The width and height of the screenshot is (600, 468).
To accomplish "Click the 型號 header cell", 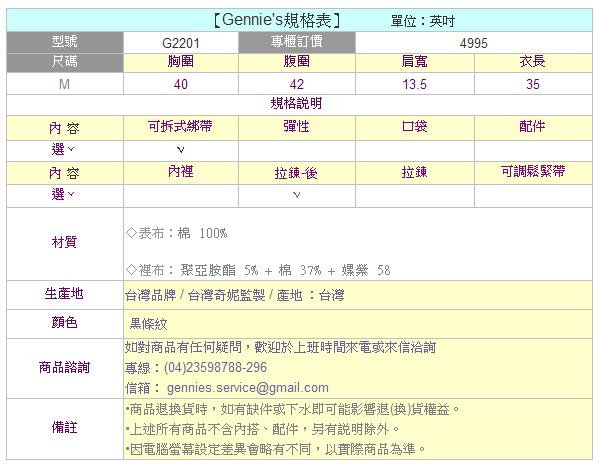I will click(65, 41).
